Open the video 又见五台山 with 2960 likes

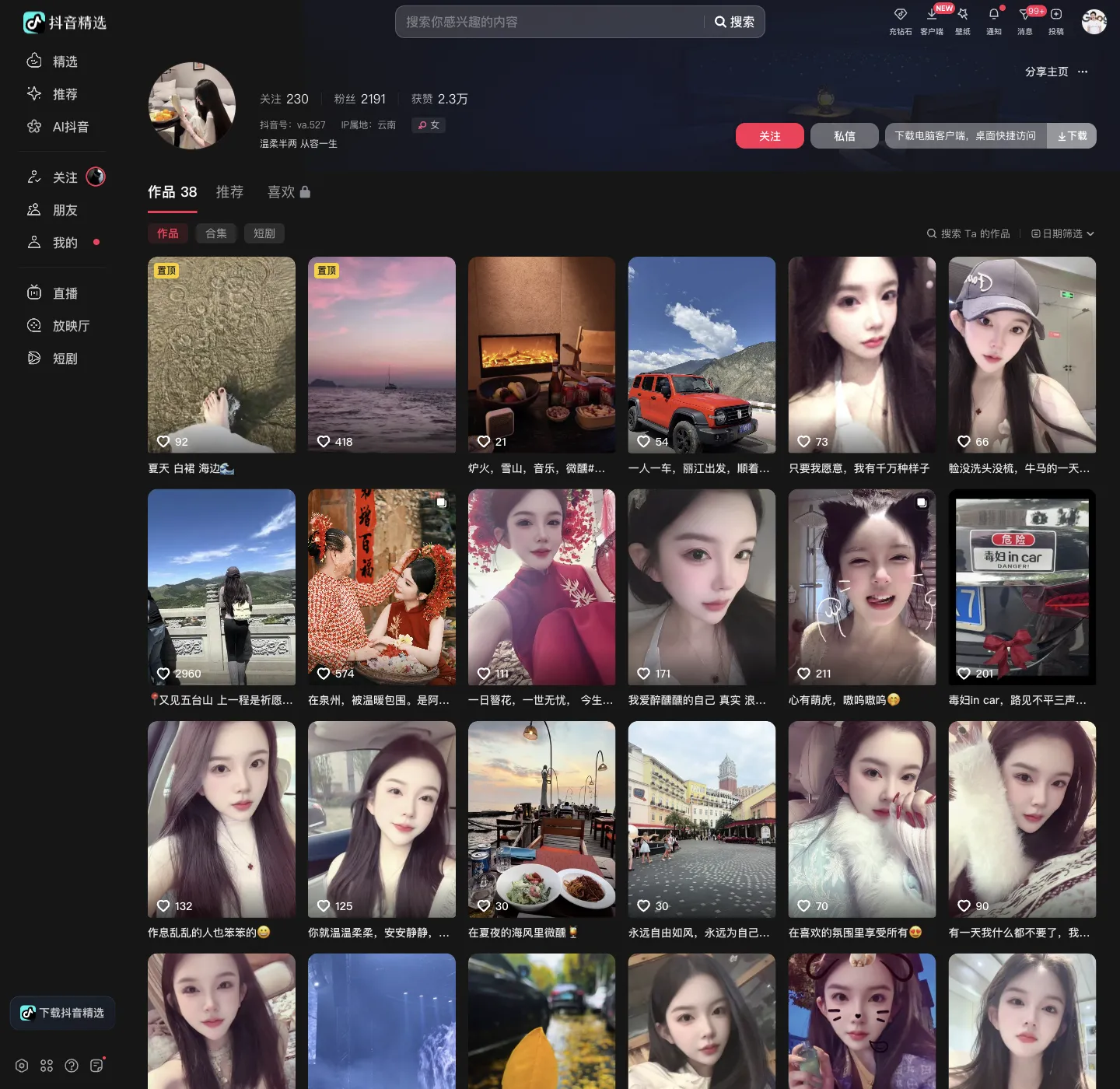(x=222, y=587)
